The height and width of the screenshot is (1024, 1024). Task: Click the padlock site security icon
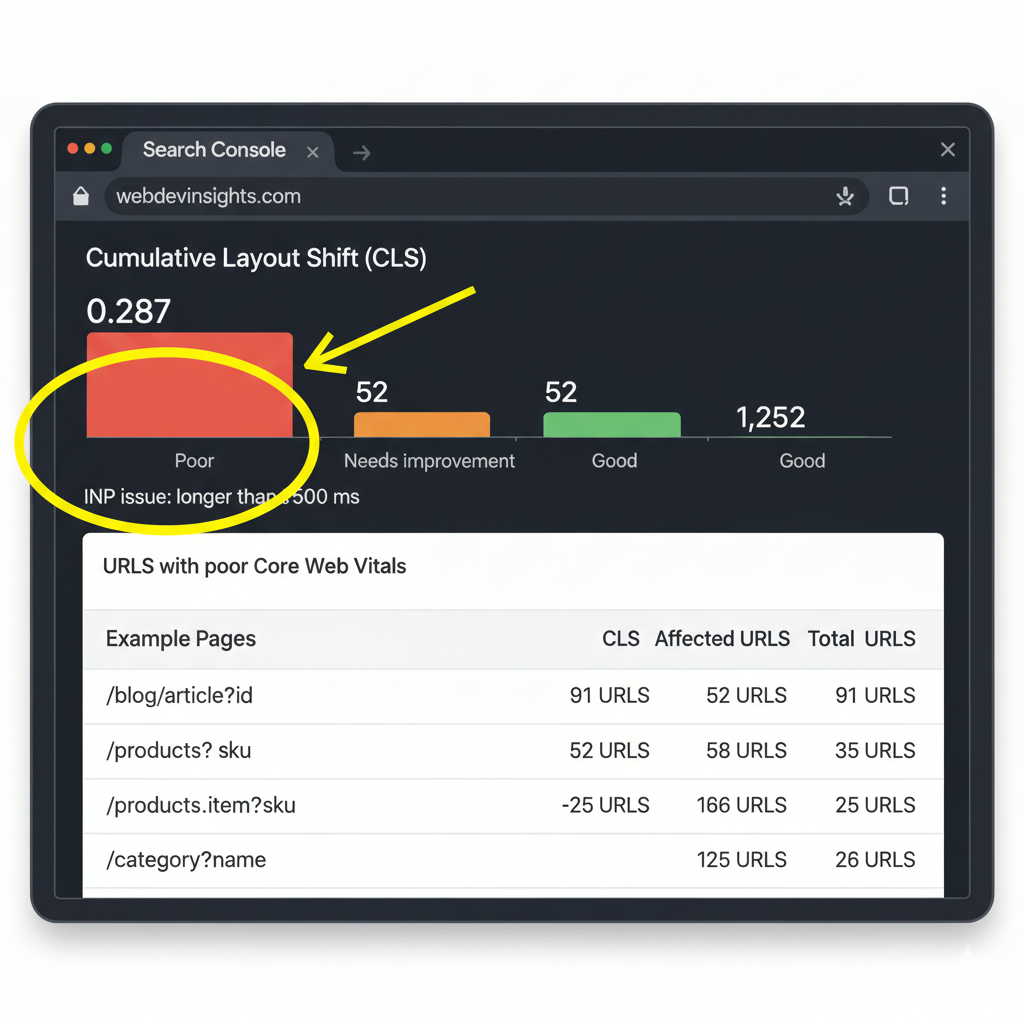point(81,196)
